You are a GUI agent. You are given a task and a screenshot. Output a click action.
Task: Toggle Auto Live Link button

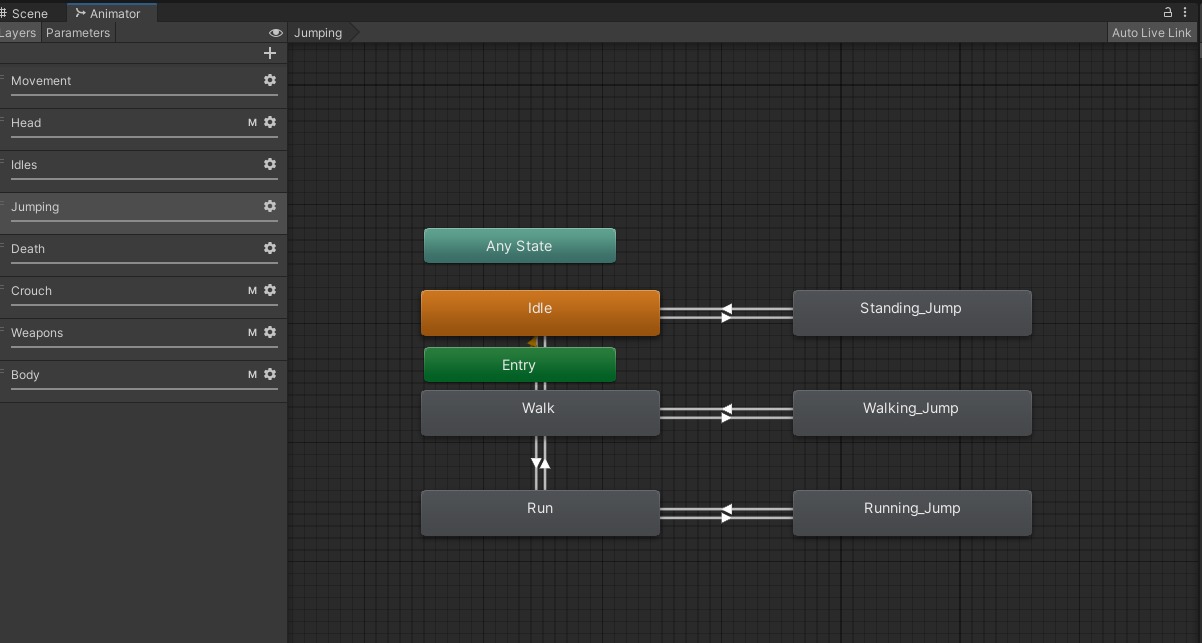1152,33
